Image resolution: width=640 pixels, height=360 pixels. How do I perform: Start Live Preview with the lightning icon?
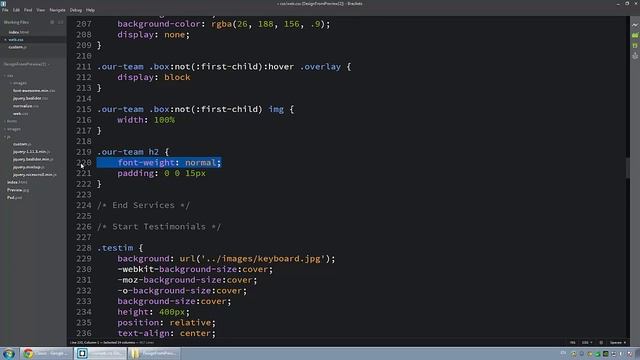(635, 25)
